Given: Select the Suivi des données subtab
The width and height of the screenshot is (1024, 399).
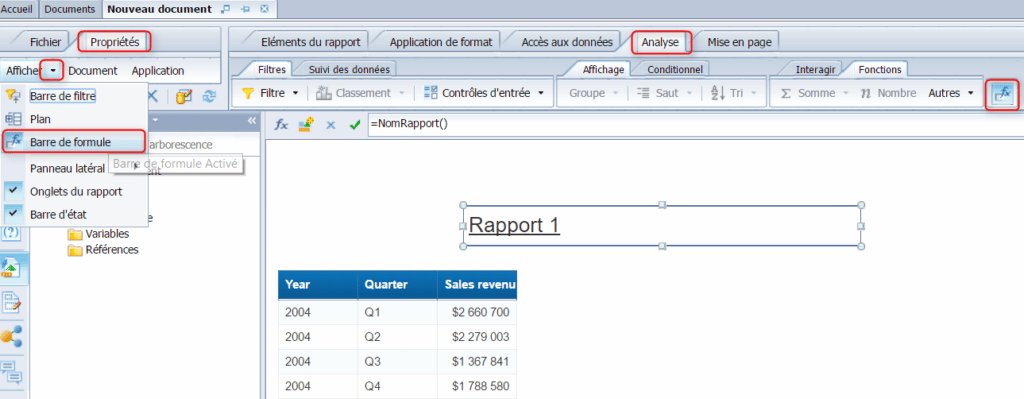Looking at the screenshot, I should (x=349, y=69).
